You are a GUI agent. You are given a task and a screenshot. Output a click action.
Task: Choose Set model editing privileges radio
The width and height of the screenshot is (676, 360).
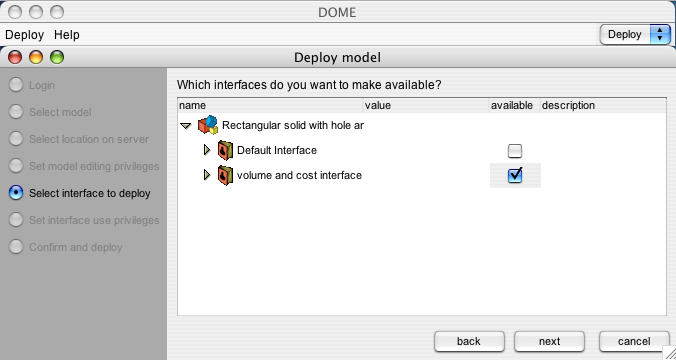click(x=16, y=166)
